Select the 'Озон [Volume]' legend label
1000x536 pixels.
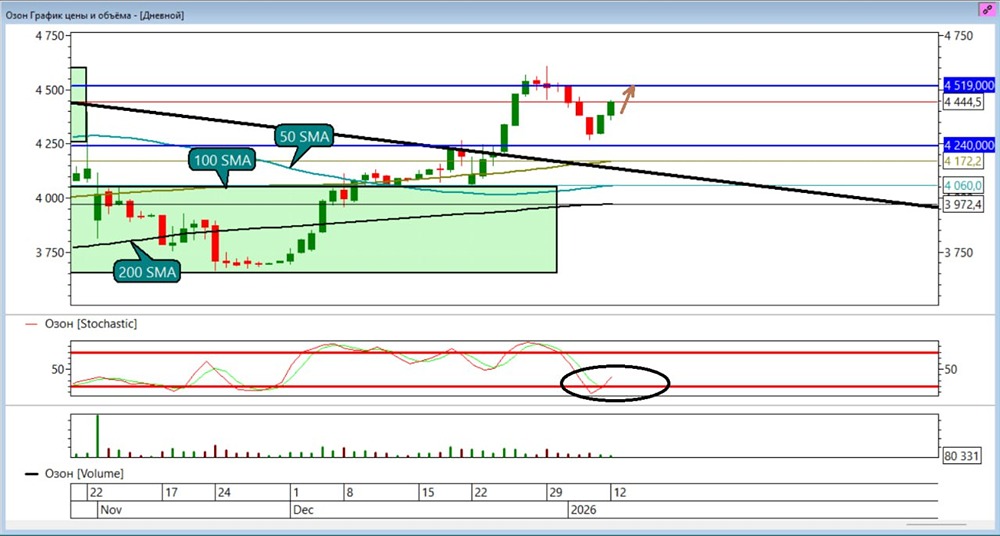84,473
